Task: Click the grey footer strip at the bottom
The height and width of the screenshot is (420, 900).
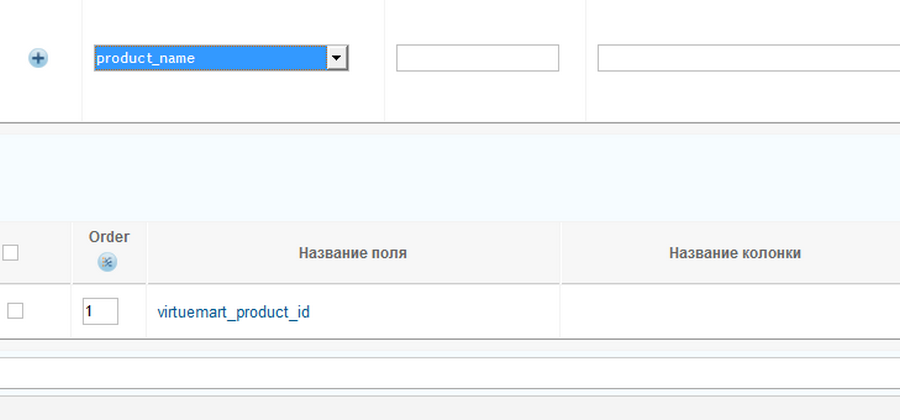Action: 450,407
